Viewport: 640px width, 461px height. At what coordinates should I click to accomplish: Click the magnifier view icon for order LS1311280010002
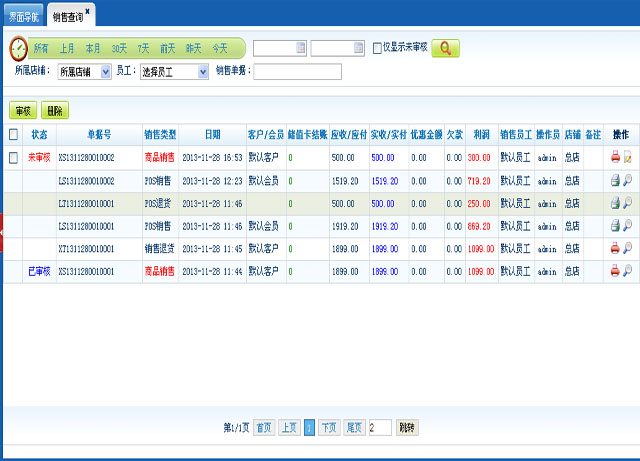pyautogui.click(x=628, y=181)
